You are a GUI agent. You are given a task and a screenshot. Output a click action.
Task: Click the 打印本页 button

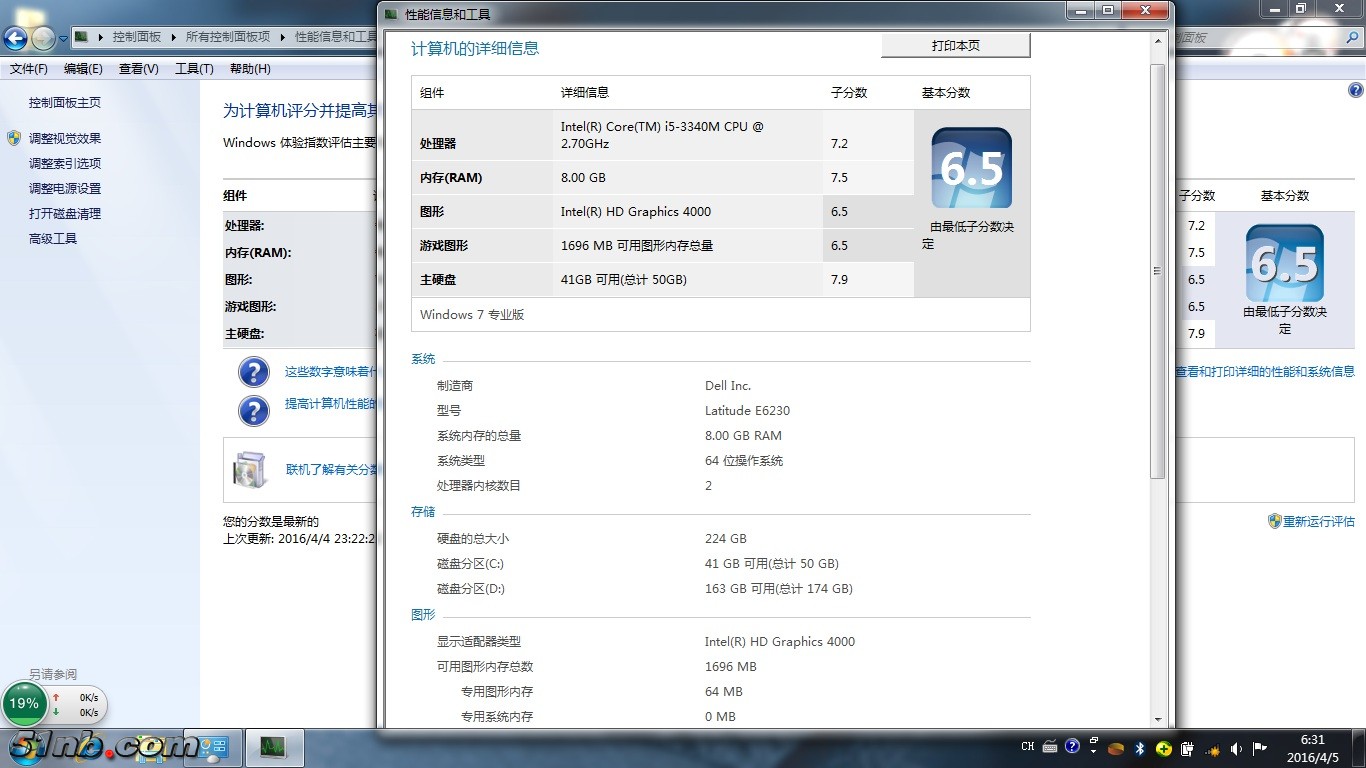[955, 46]
